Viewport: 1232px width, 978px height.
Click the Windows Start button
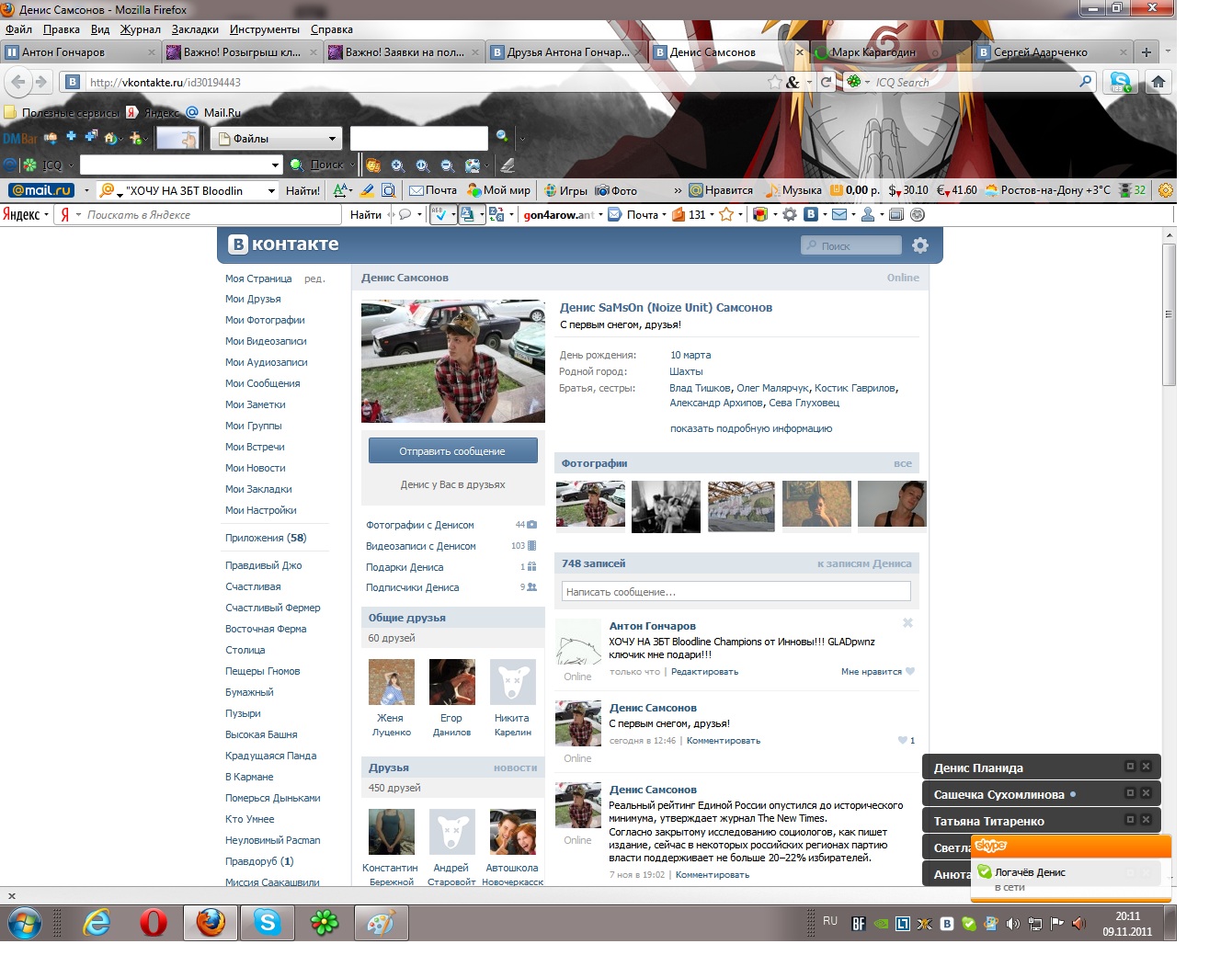(x=24, y=922)
